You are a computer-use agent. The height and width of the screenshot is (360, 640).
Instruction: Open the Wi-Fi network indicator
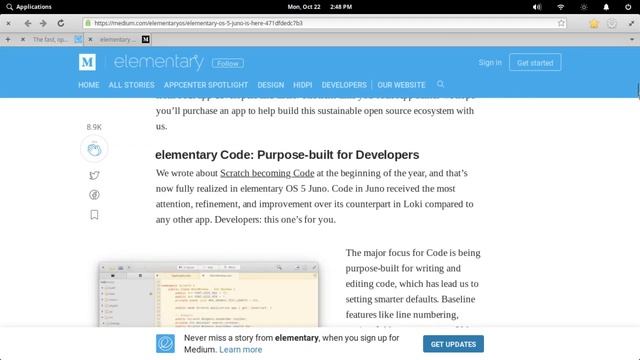point(560,7)
